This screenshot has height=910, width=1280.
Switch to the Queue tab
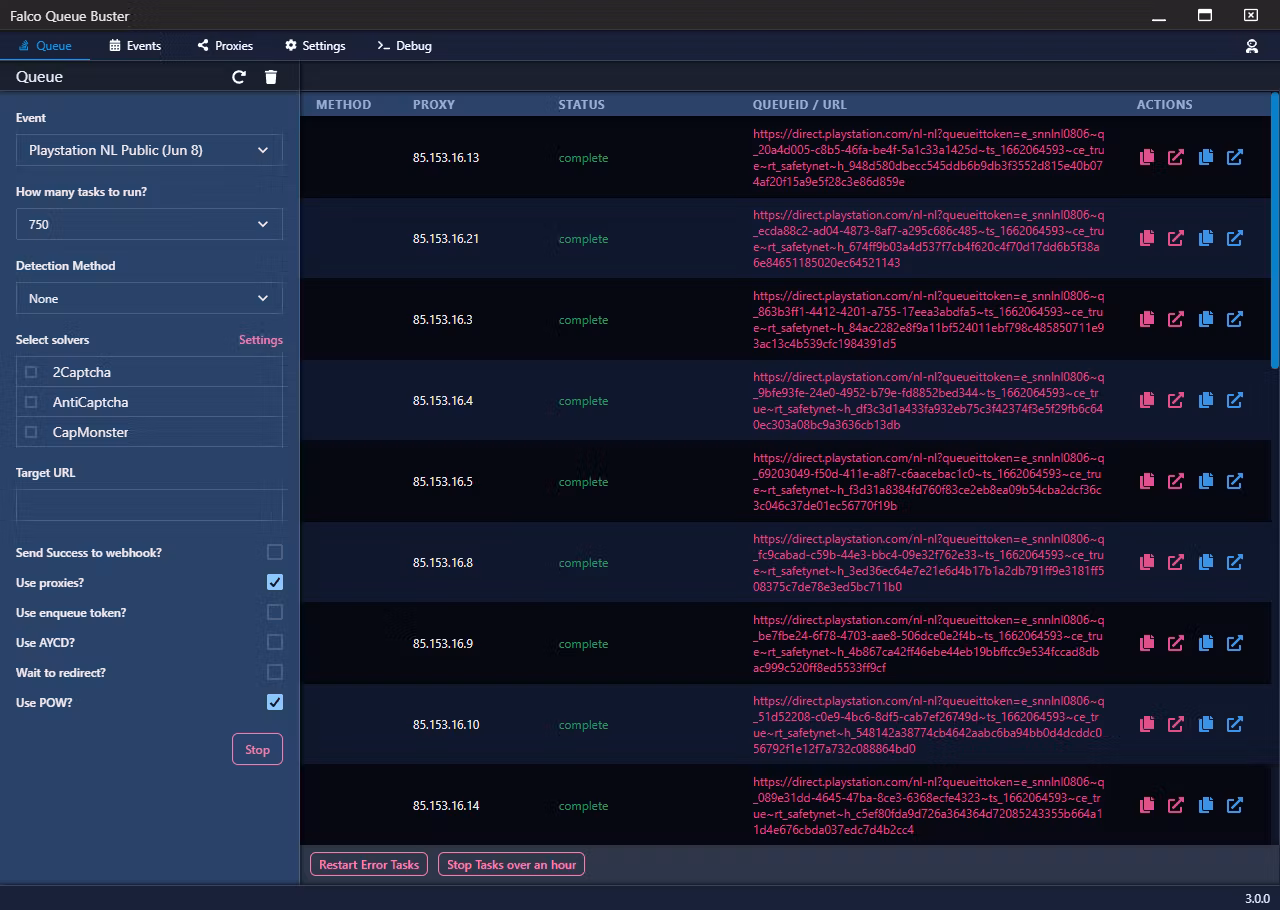click(x=45, y=46)
